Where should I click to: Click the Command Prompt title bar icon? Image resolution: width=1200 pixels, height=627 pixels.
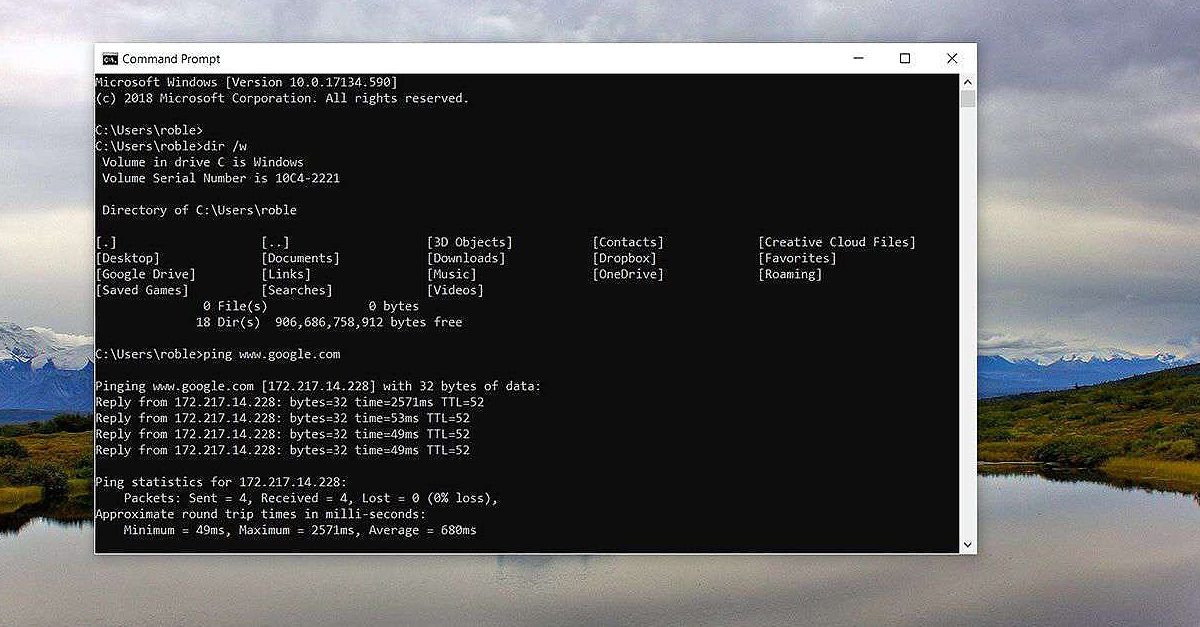(x=110, y=59)
